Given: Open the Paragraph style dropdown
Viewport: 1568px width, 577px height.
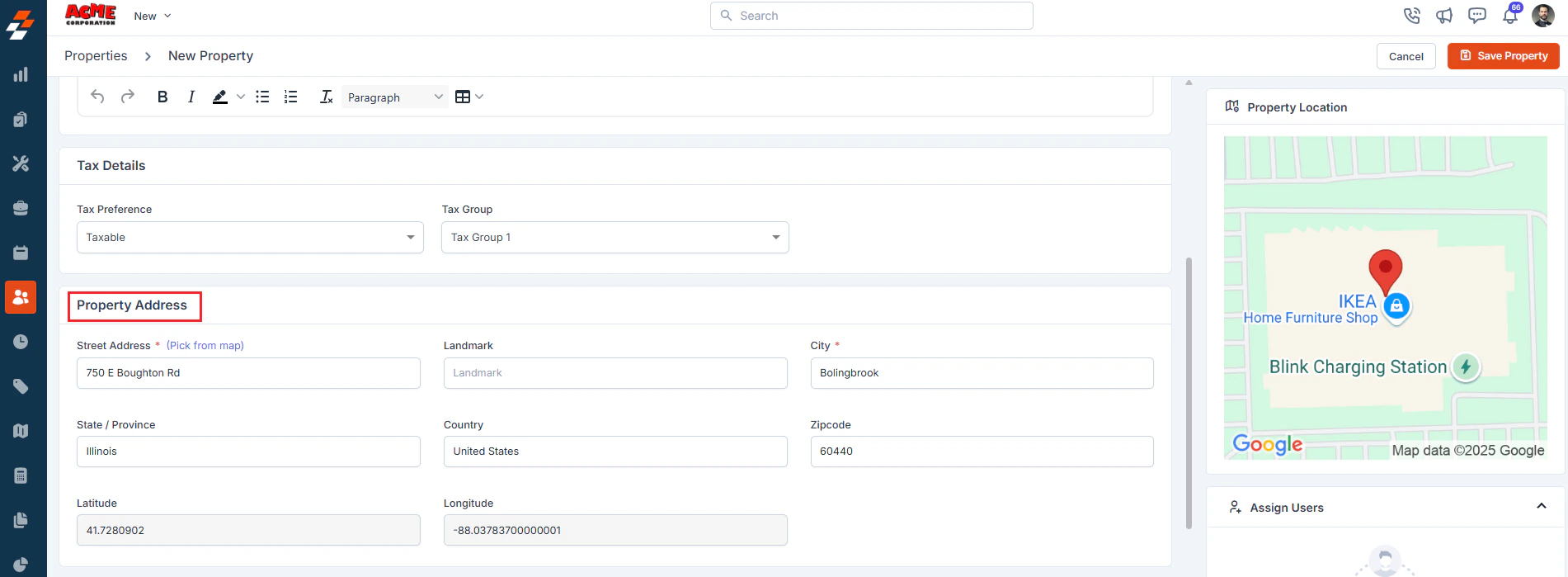Looking at the screenshot, I should [395, 97].
